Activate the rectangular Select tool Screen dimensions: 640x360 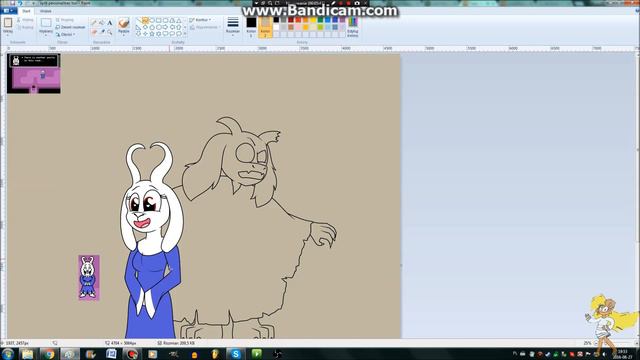(x=46, y=23)
